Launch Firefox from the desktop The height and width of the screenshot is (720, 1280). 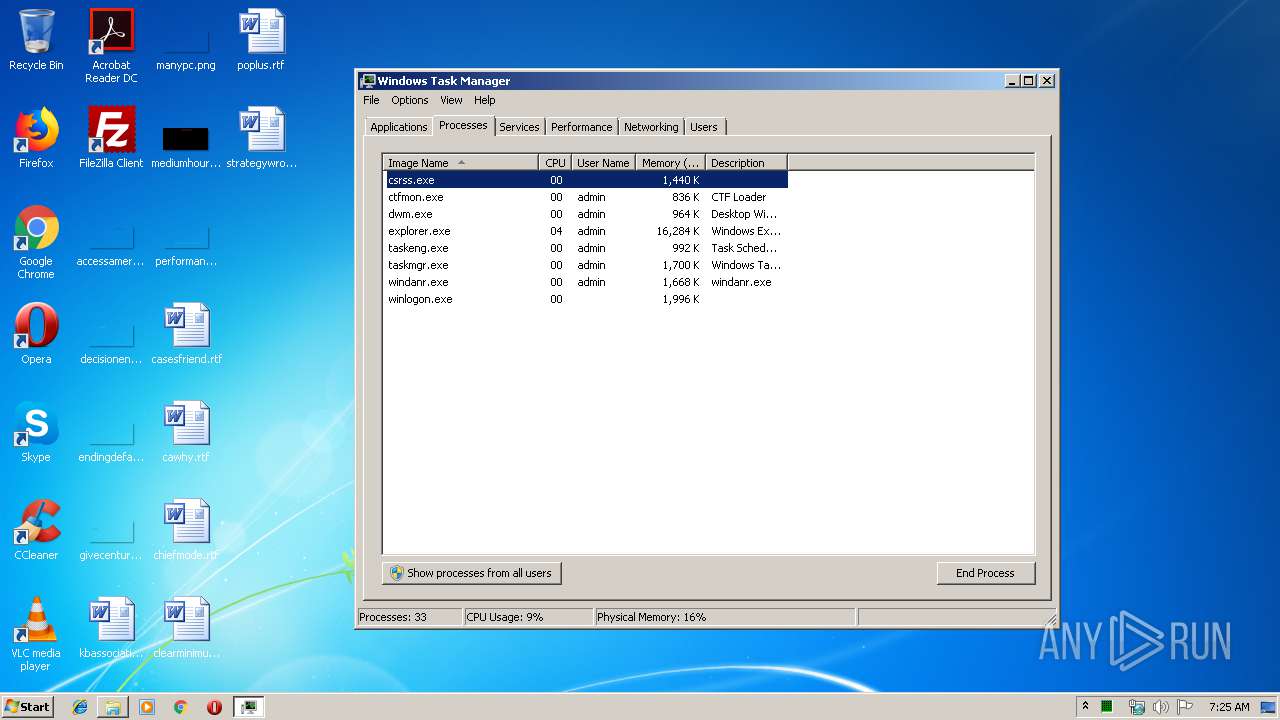(x=36, y=138)
